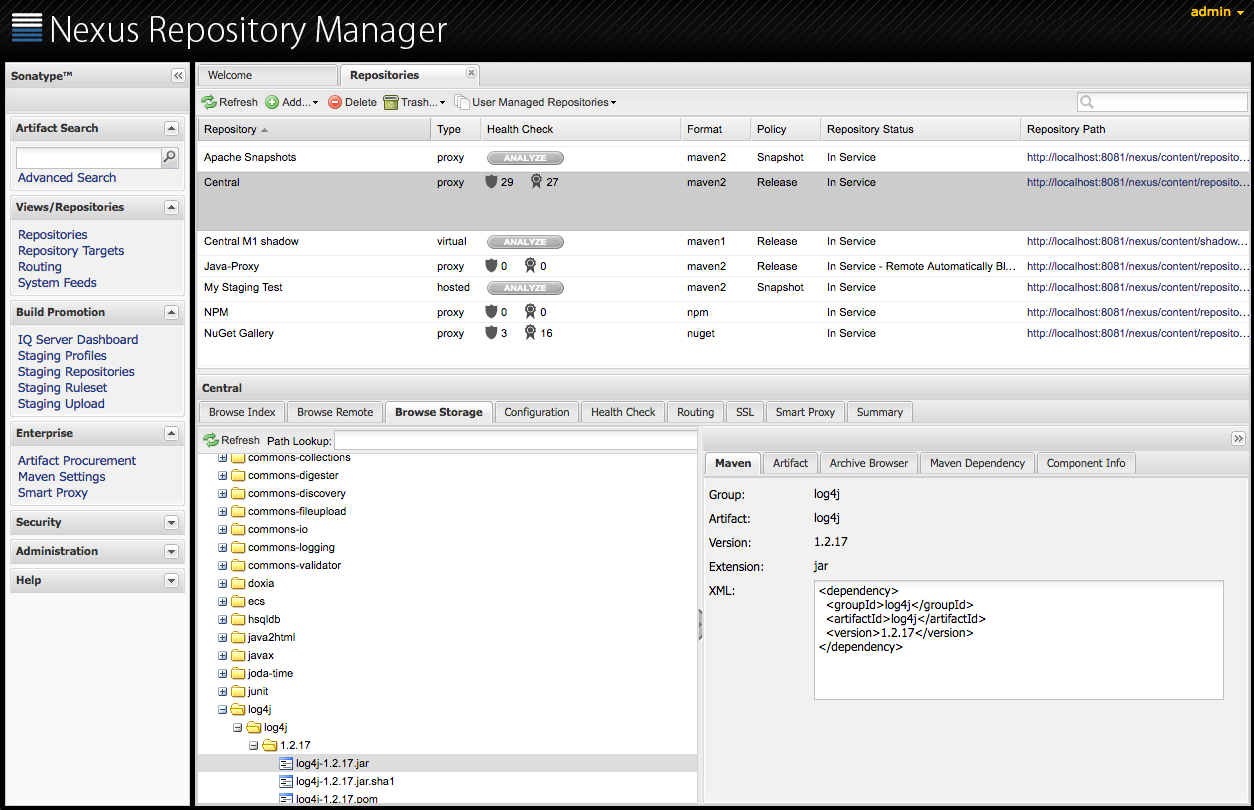This screenshot has width=1254, height=810.
Task: Sort by the Repository column header
Action: tap(314, 129)
